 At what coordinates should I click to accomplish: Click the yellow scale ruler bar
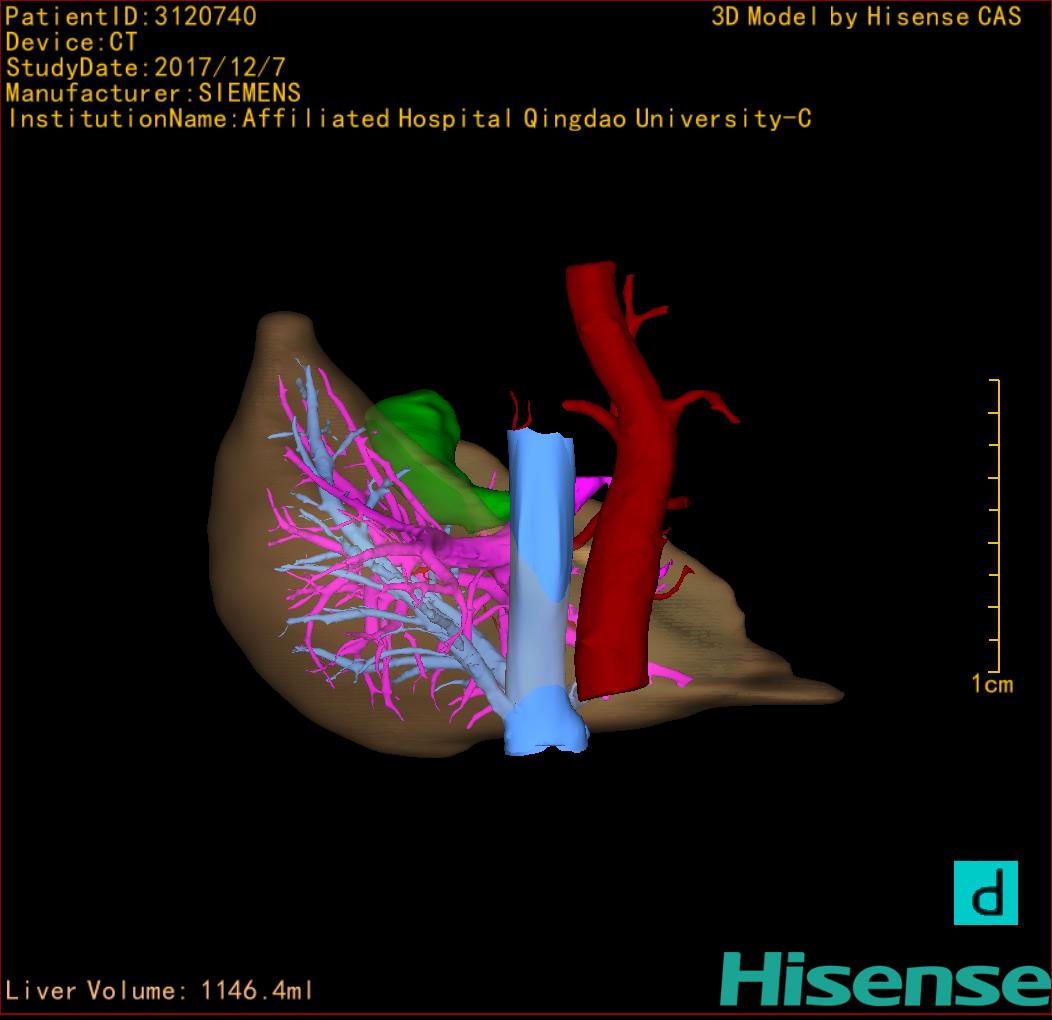(996, 526)
